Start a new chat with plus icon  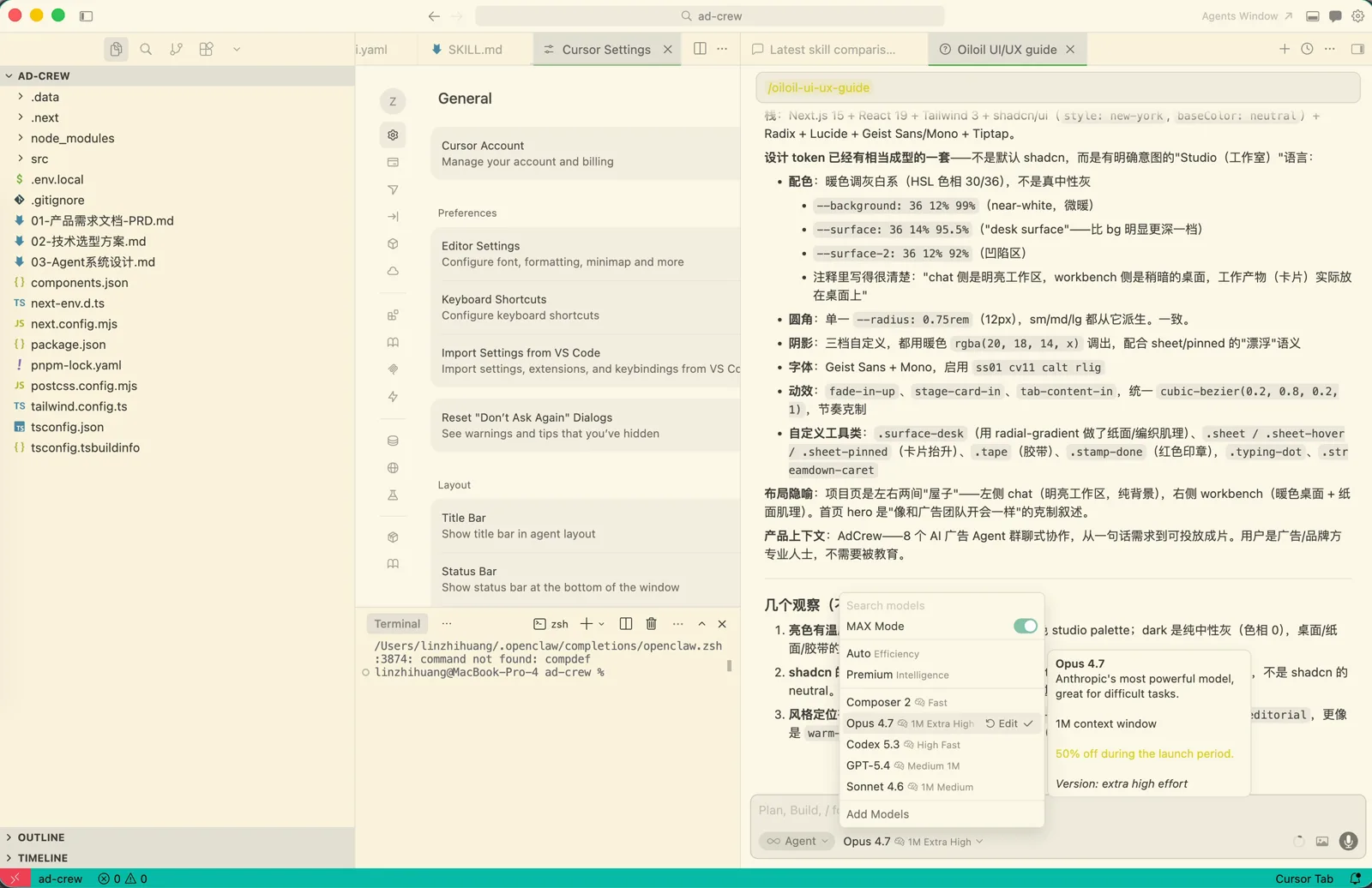coord(1284,49)
